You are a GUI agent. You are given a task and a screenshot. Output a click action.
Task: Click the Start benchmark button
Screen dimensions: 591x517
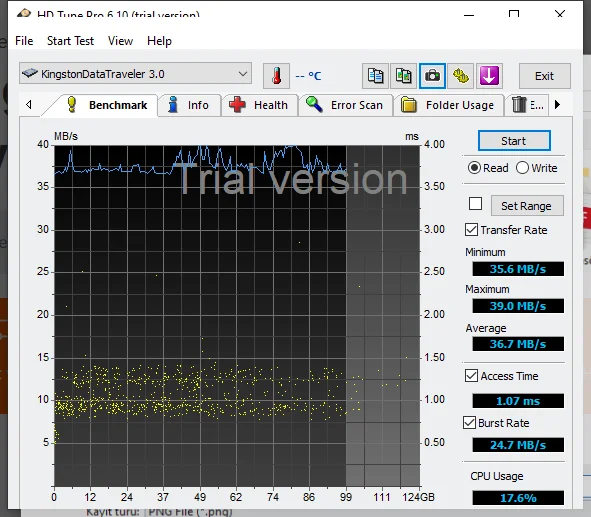(514, 141)
